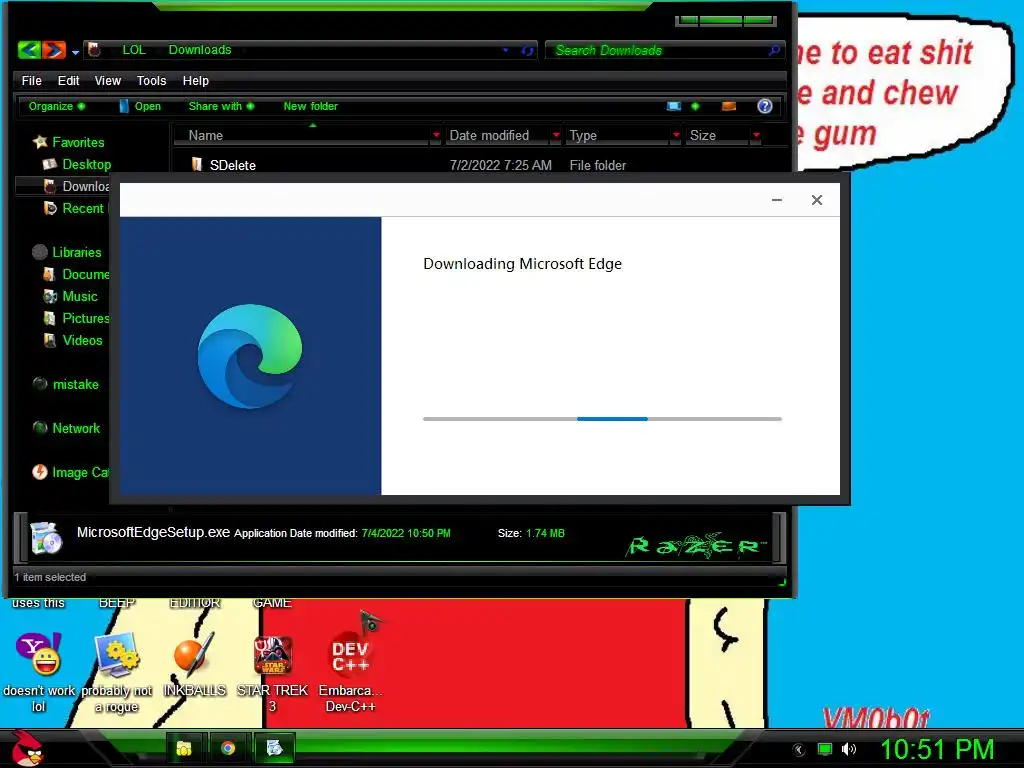Open the Share with dropdown
This screenshot has height=768, width=1024.
(221, 106)
